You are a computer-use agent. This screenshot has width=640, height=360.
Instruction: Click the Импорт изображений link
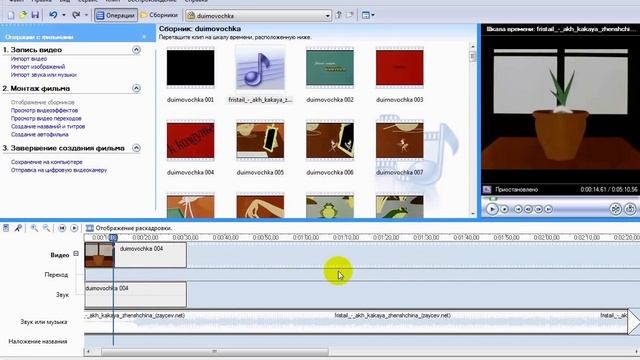[38, 67]
